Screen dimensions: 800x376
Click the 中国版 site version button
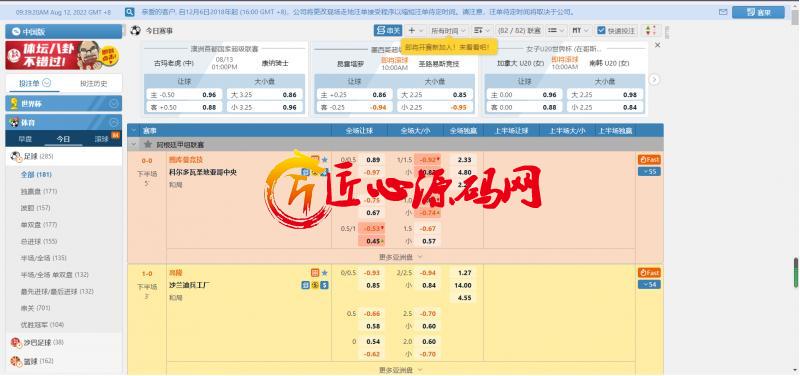click(x=64, y=32)
